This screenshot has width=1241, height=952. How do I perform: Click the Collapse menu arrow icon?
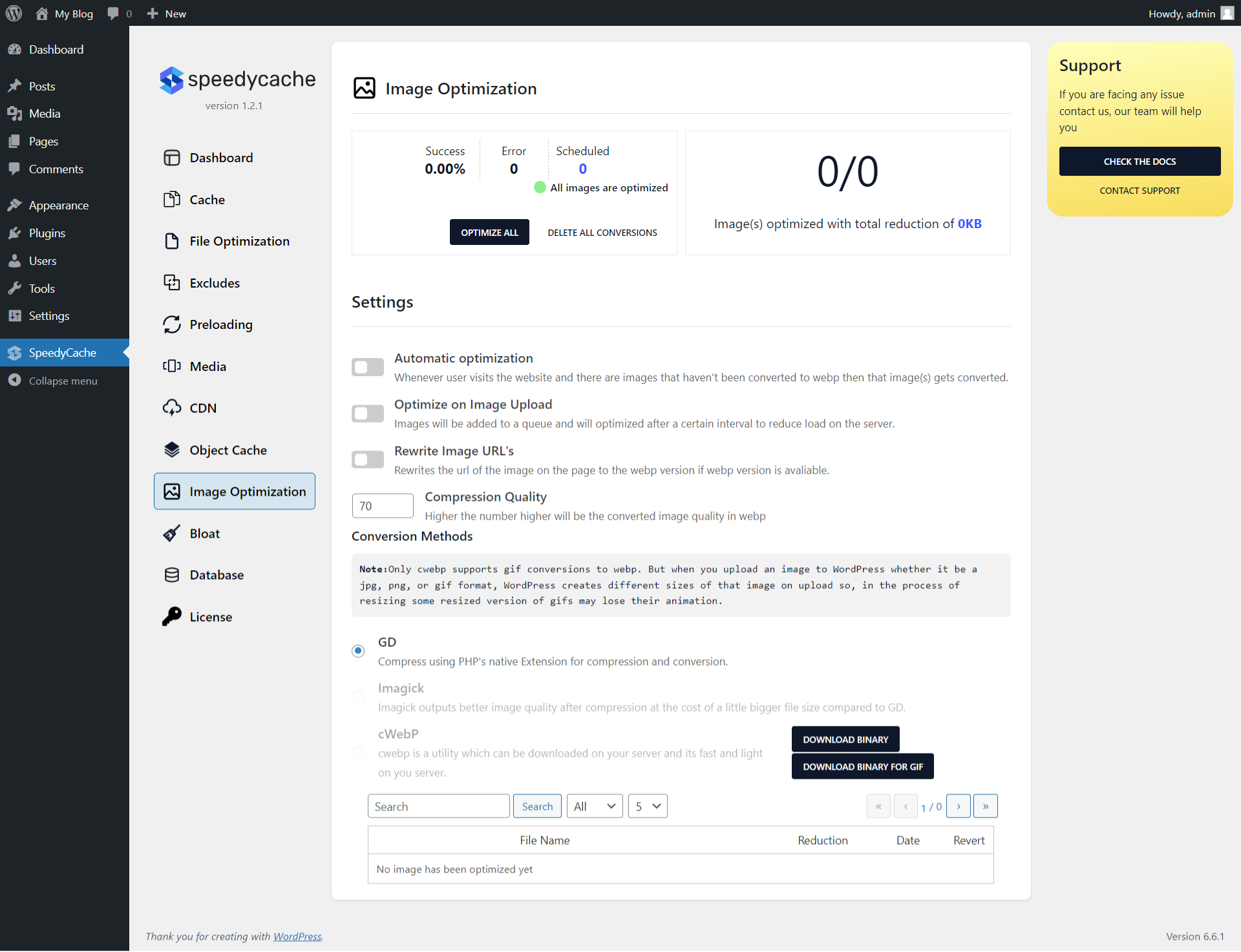(x=15, y=381)
